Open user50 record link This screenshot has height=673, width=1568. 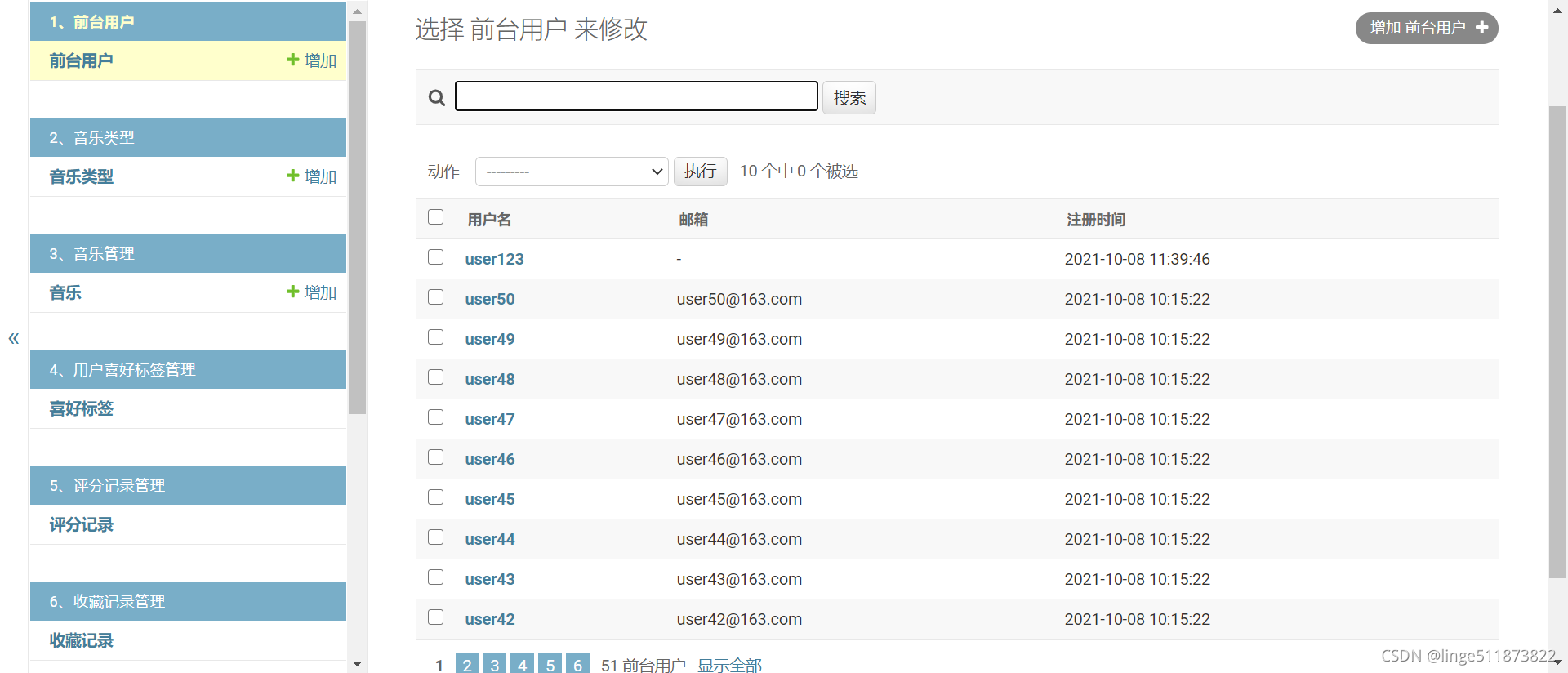click(490, 299)
